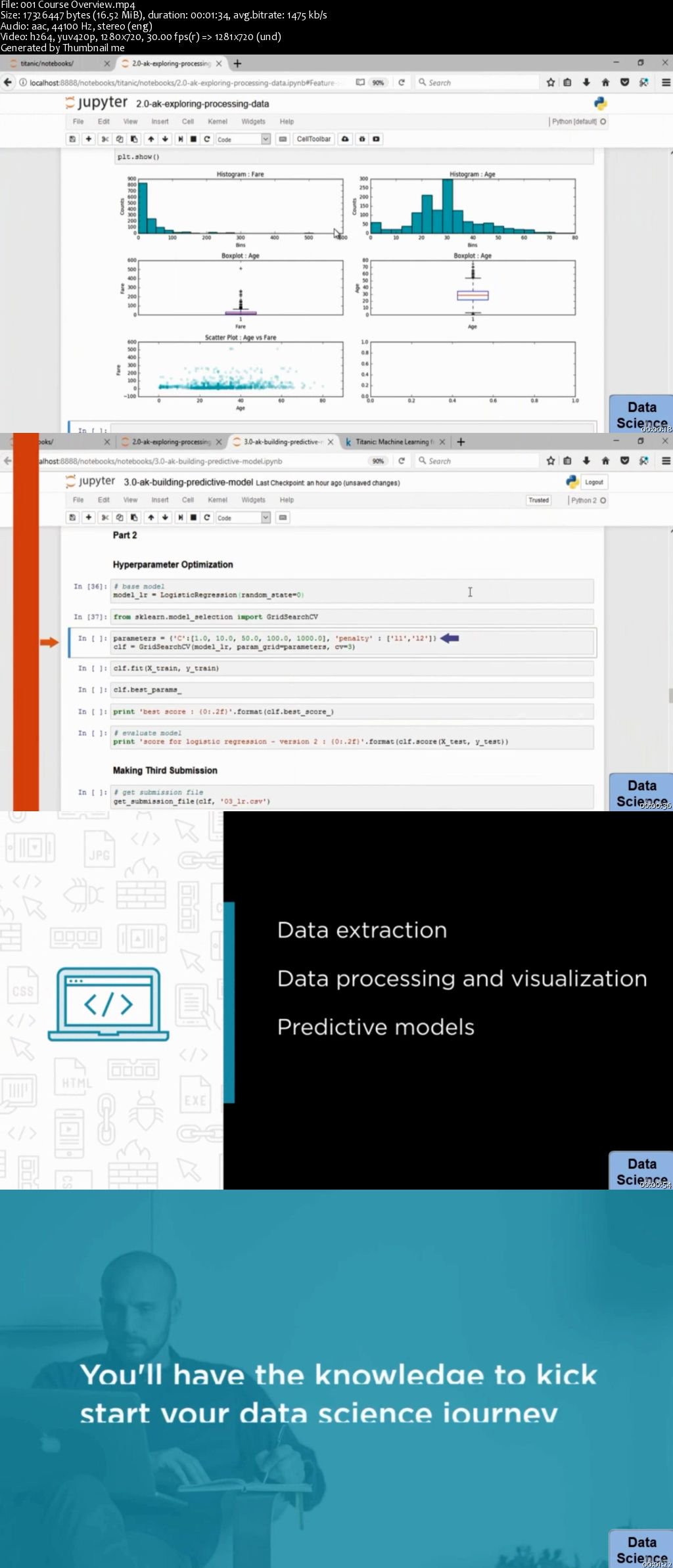
Task: Interrupt kernel in the 2.0-ak-exploring notebook toolbar
Action: click(193, 139)
